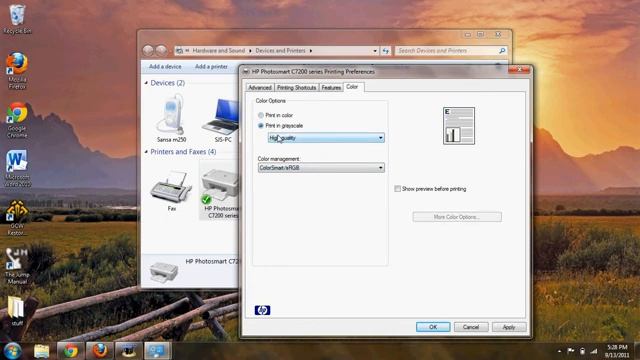Show hidden tray icons arrow
This screenshot has width=640, height=360.
point(559,351)
